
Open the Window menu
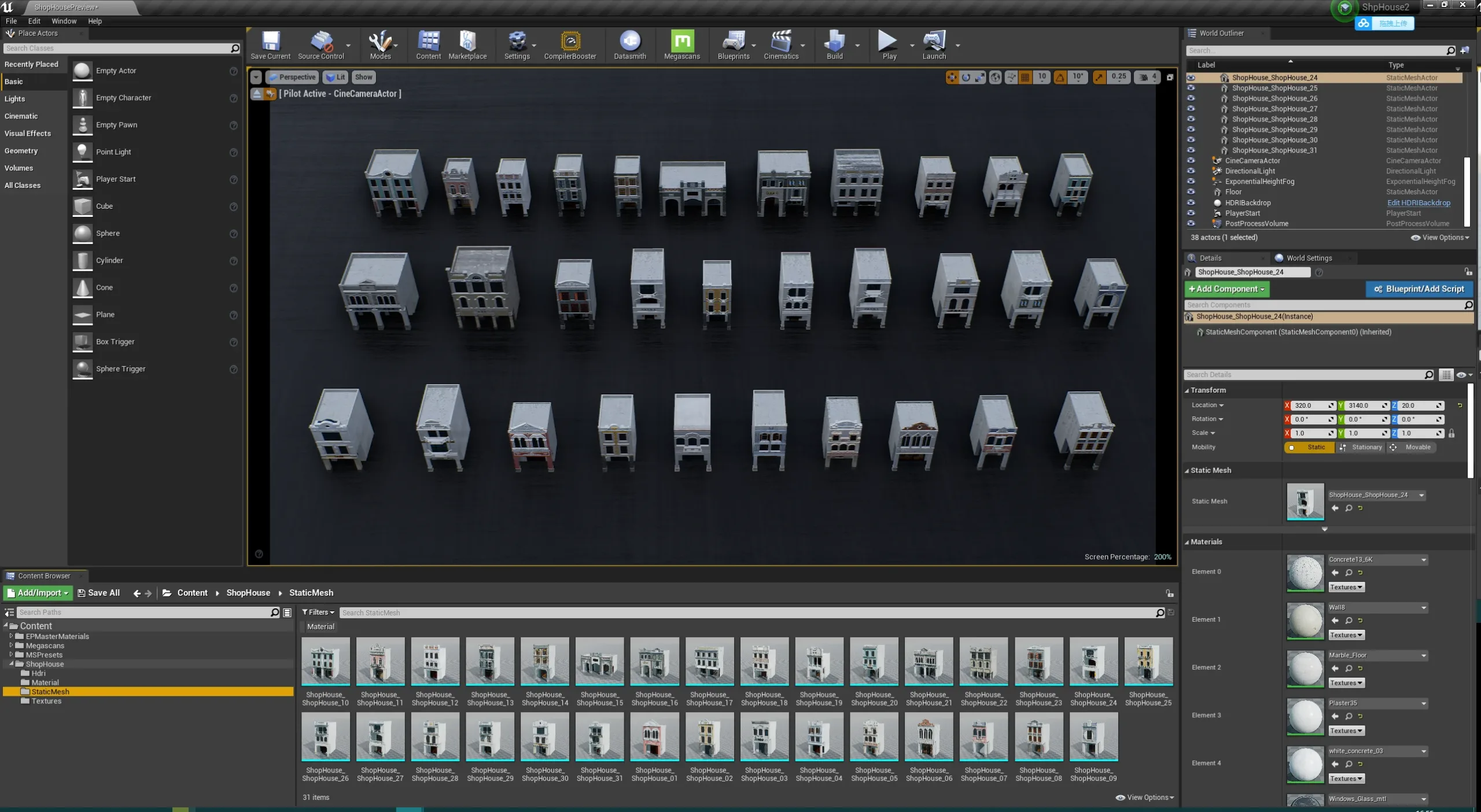(x=64, y=21)
